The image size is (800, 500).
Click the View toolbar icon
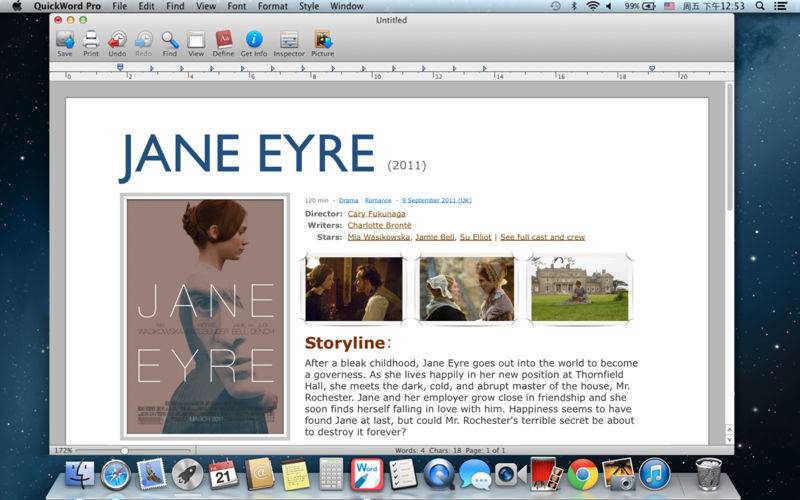pos(196,43)
